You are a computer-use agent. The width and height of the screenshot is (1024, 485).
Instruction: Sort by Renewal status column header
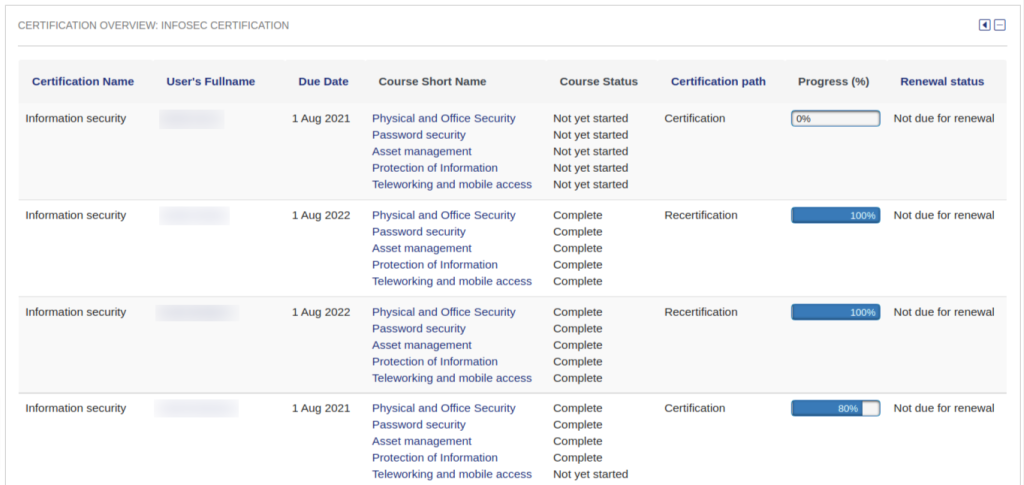942,82
